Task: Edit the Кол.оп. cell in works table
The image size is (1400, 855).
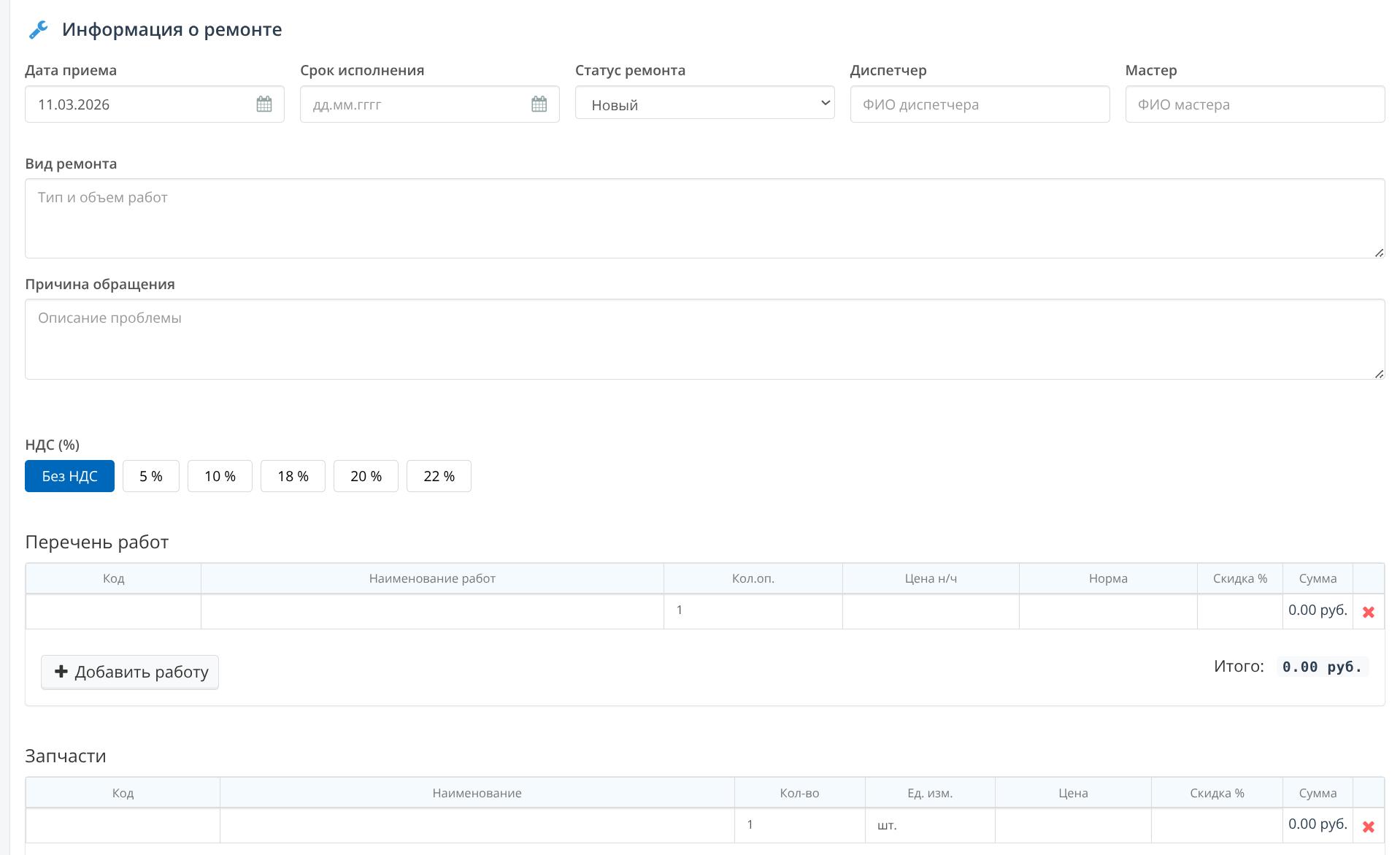Action: coord(753,610)
